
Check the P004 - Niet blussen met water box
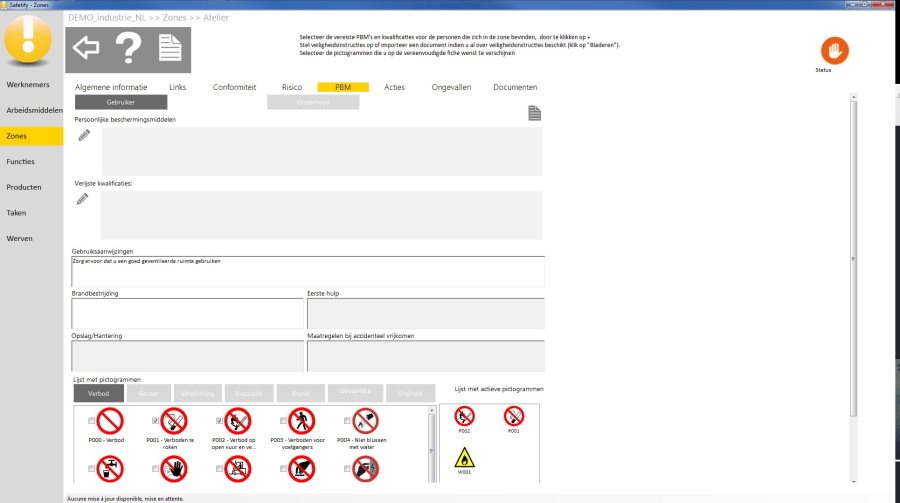347,421
